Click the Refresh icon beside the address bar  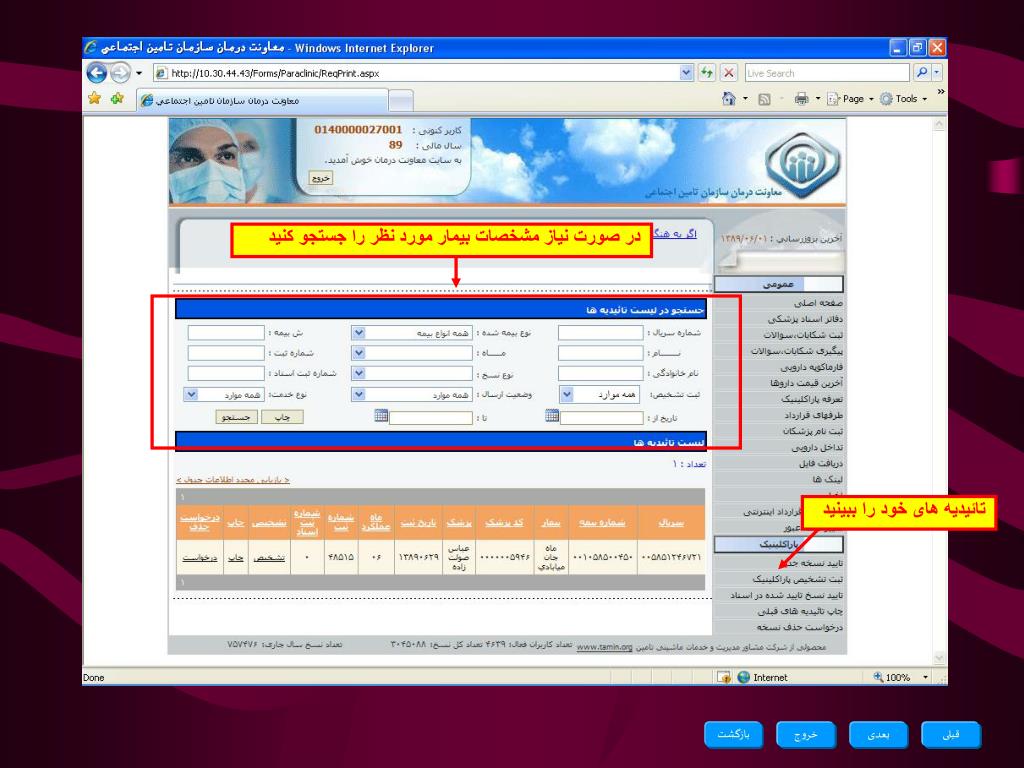pos(707,72)
